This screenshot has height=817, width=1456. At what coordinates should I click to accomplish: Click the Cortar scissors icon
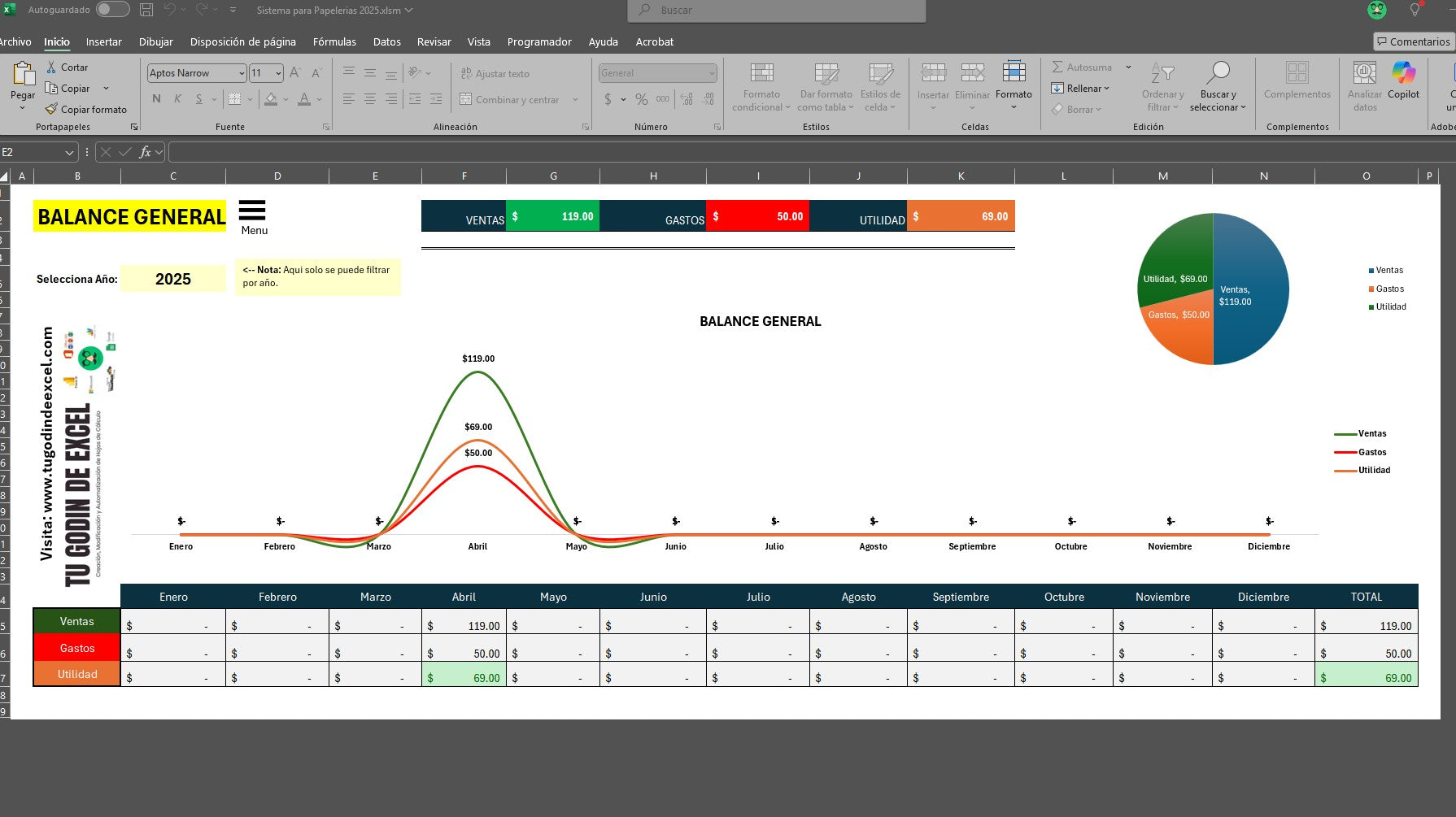52,67
